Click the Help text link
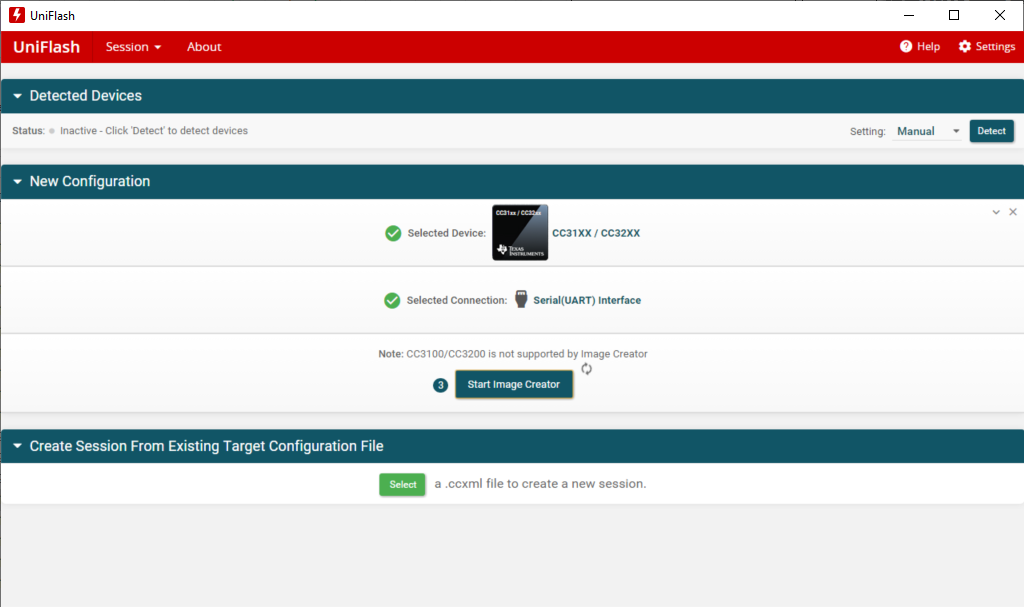 coord(928,46)
